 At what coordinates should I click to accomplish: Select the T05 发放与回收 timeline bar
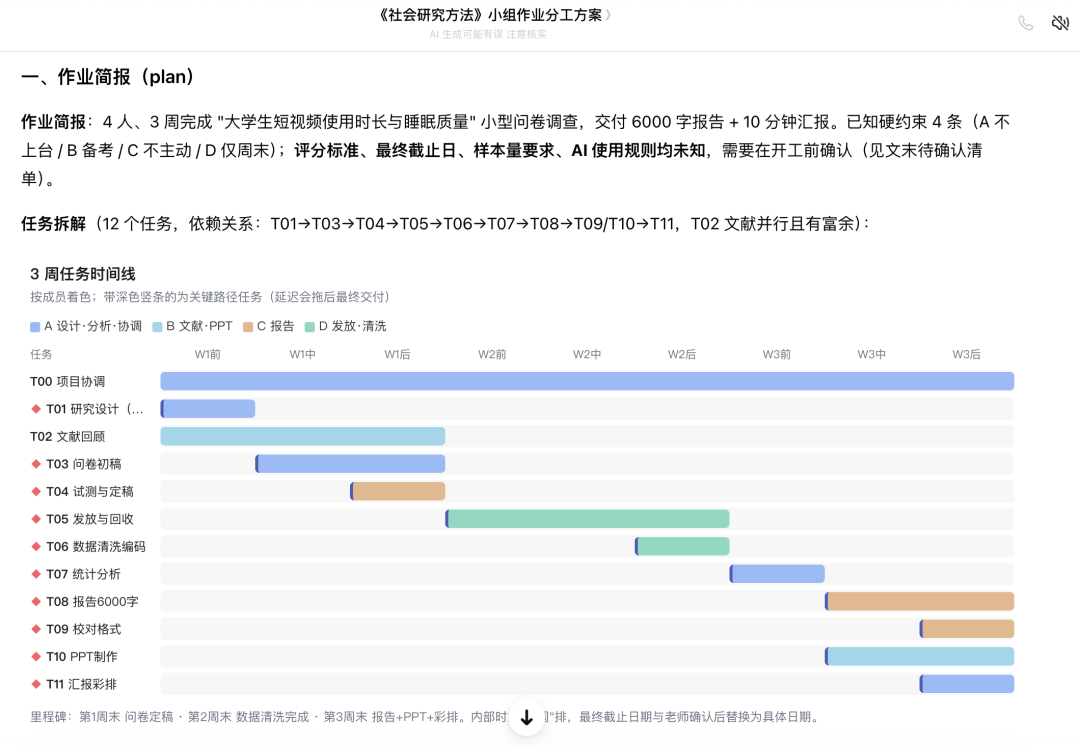pos(588,519)
